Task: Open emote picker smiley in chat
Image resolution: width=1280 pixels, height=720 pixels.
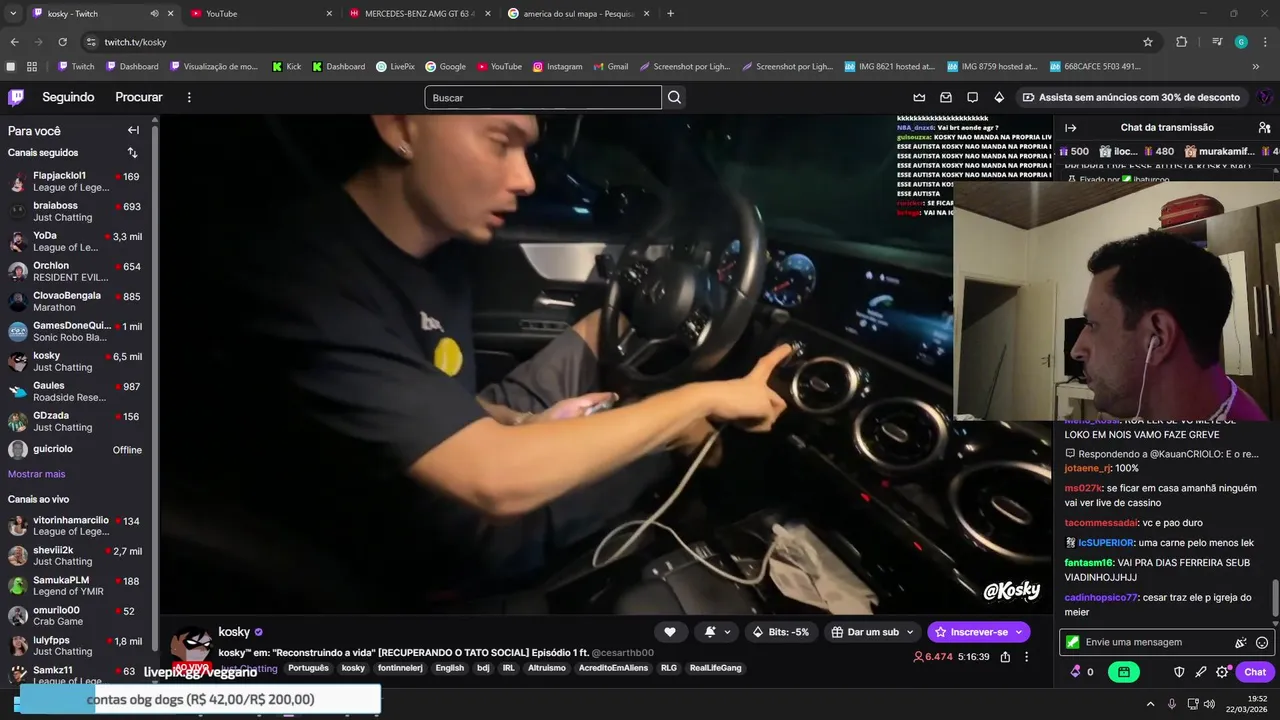Action: (1262, 642)
